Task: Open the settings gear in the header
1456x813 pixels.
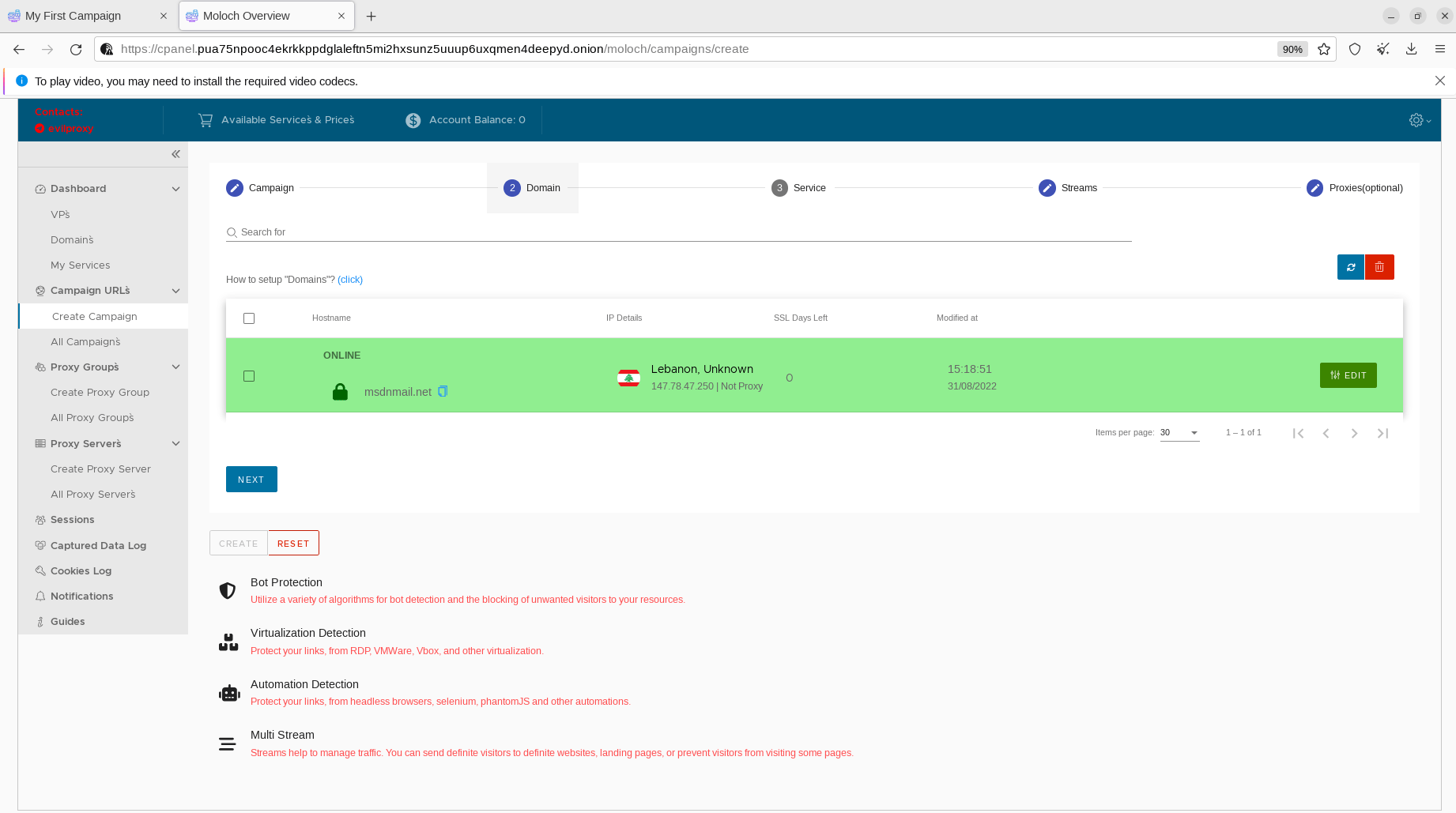Action: click(1416, 120)
